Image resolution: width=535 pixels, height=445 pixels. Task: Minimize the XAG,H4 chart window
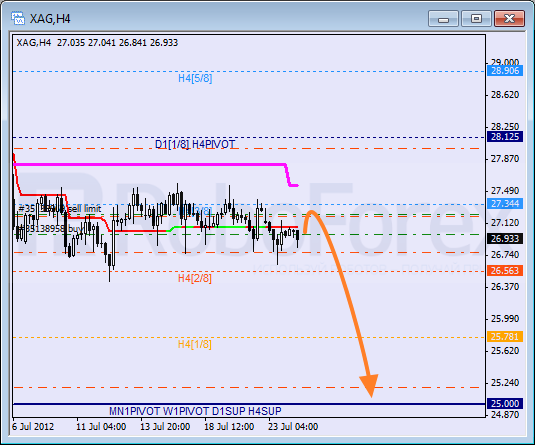pyautogui.click(x=443, y=18)
